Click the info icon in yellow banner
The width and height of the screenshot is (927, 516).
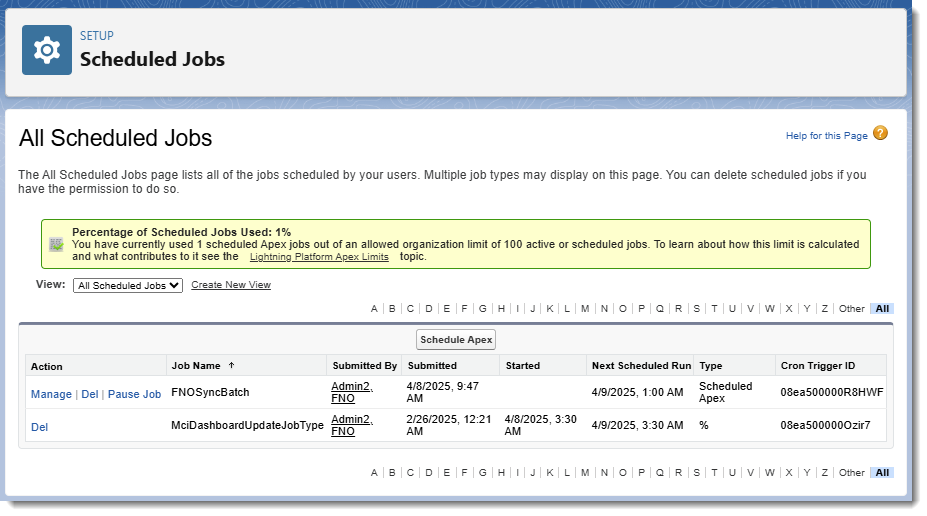point(57,244)
